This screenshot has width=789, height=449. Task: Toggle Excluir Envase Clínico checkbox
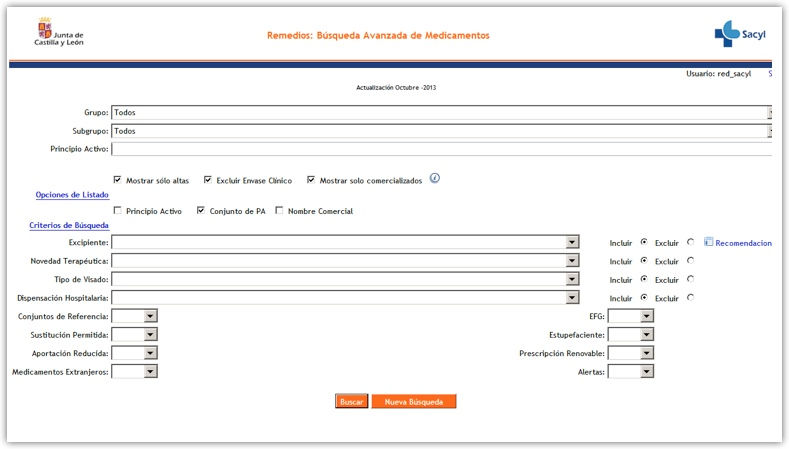[x=208, y=180]
